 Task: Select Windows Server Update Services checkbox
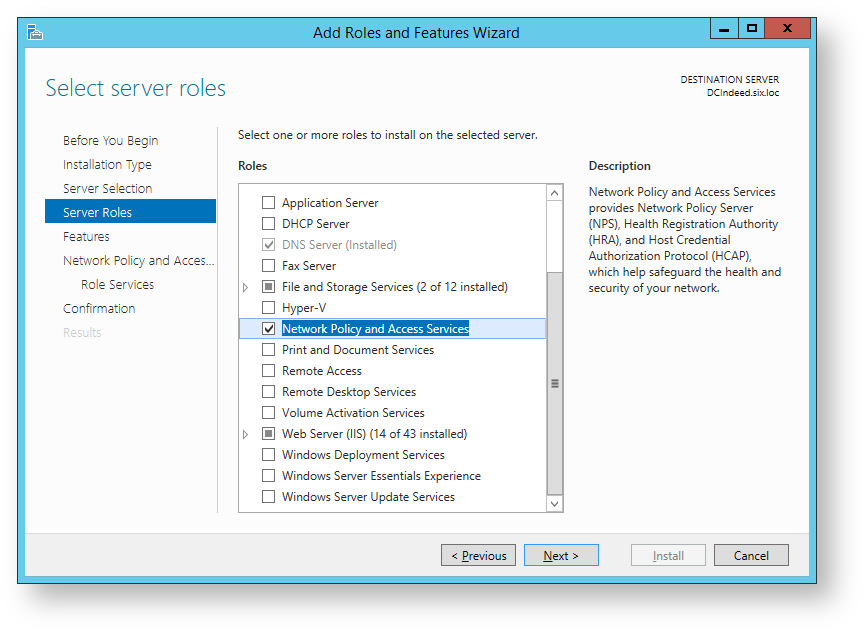tap(268, 497)
